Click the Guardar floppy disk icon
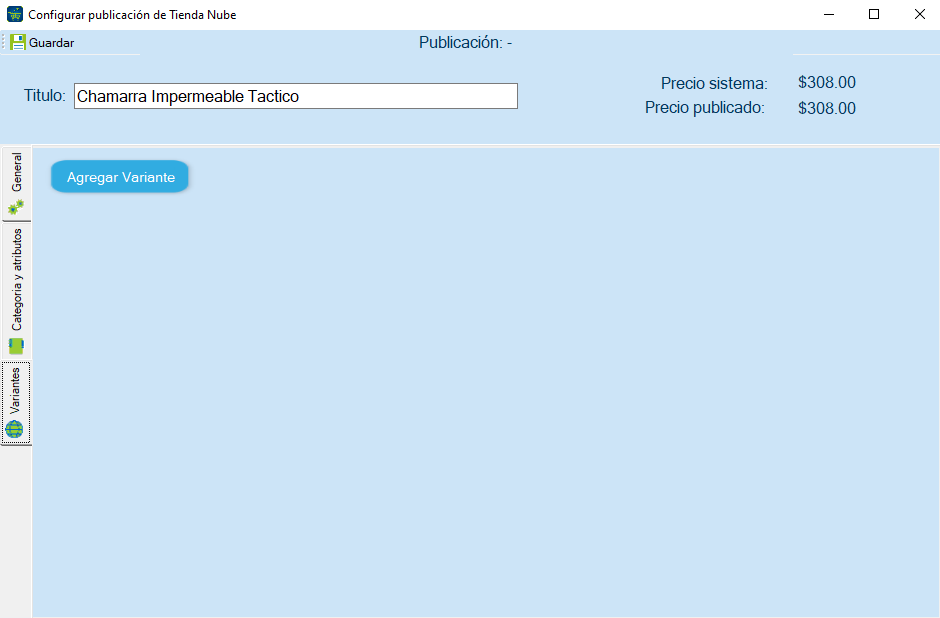 click(x=17, y=43)
